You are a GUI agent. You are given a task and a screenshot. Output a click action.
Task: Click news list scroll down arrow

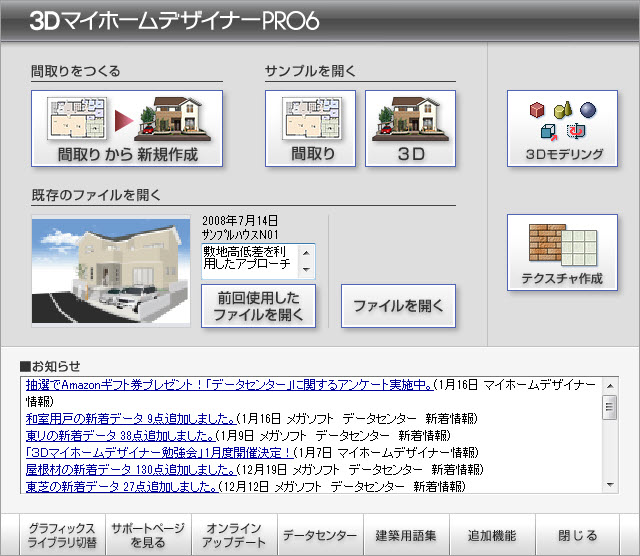pos(610,485)
